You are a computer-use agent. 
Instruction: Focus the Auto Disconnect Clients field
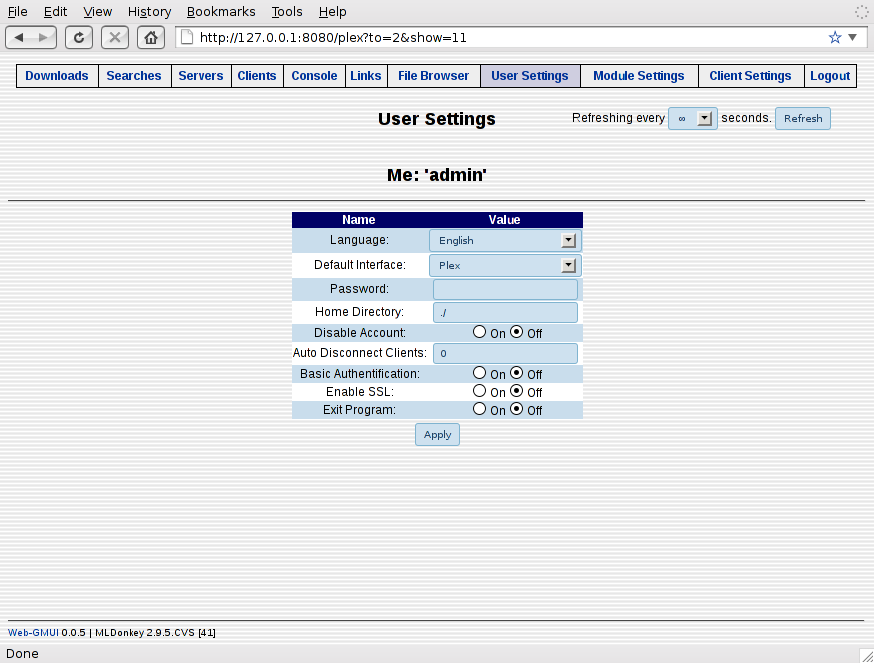pyautogui.click(x=505, y=353)
